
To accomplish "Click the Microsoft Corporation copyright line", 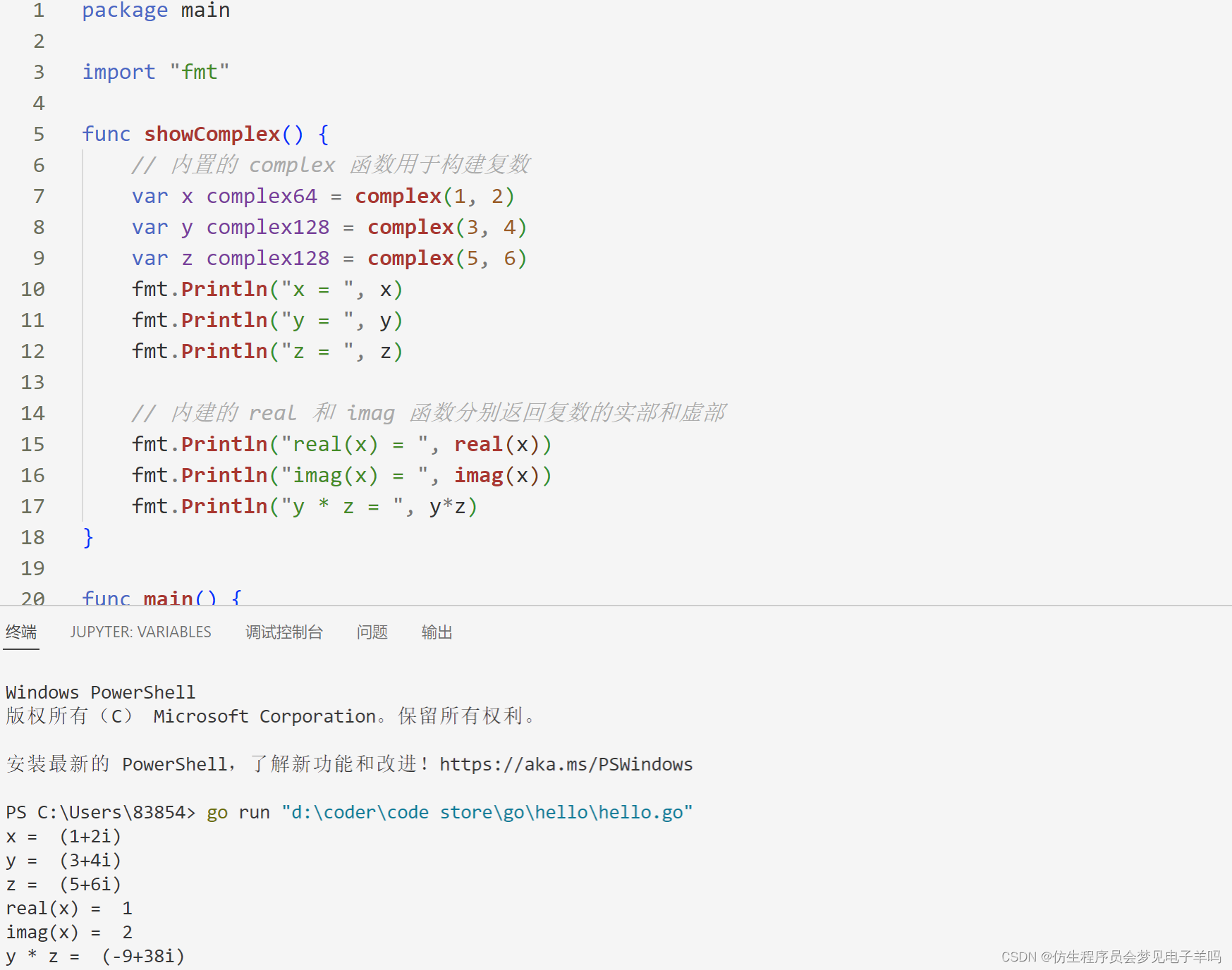I will tap(271, 716).
